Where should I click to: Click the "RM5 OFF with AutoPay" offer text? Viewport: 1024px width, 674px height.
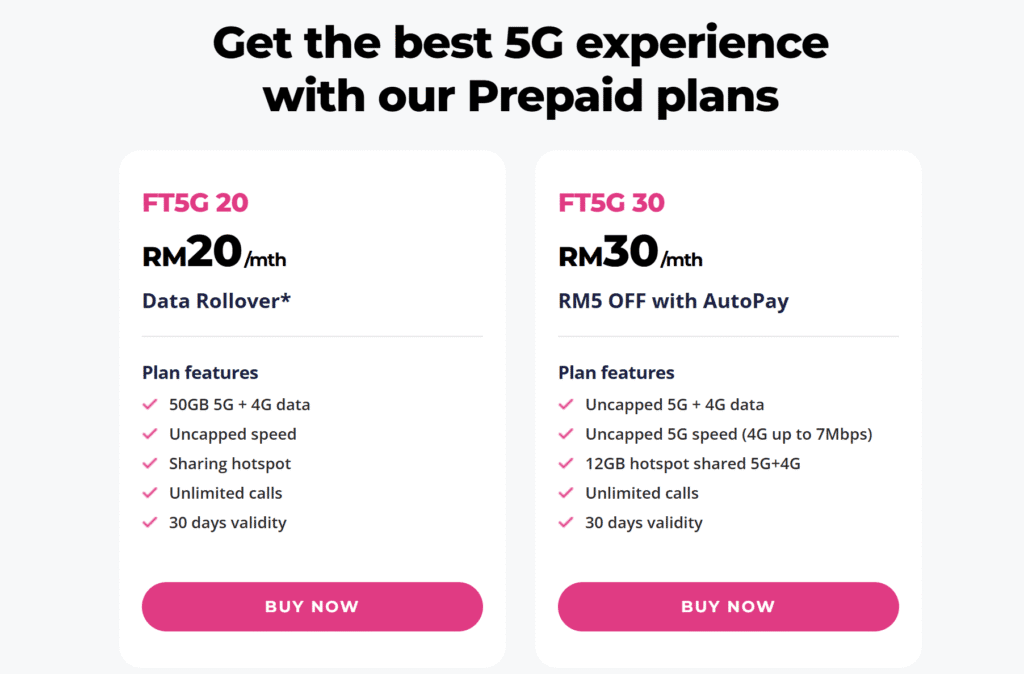coord(673,300)
